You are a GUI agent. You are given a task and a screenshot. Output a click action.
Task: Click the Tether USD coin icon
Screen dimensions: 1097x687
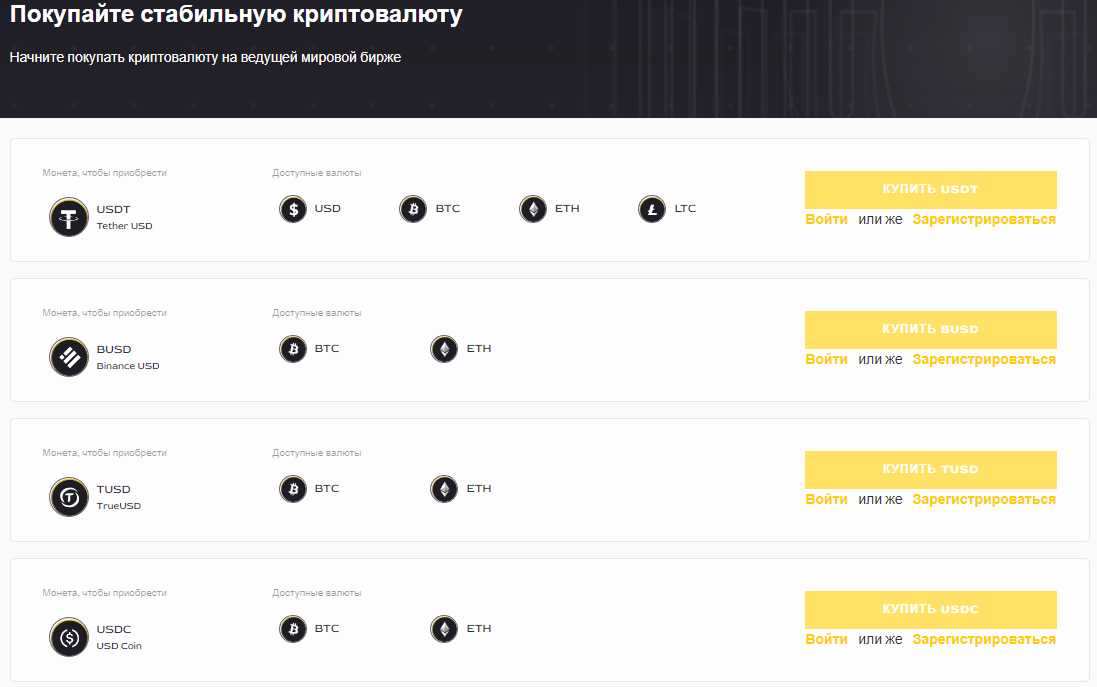(68, 217)
